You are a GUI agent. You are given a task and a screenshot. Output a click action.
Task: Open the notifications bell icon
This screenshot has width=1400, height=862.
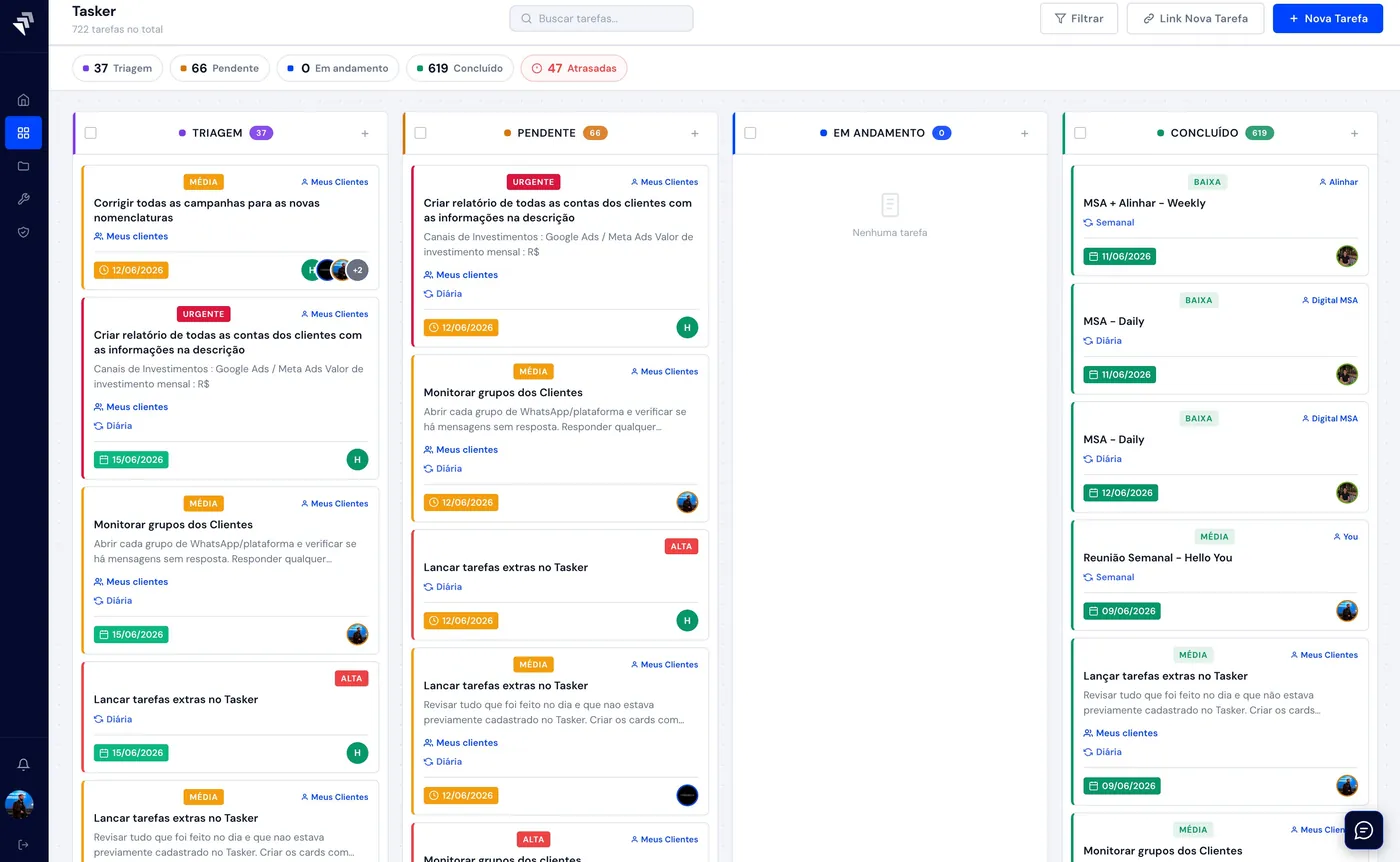coord(23,765)
